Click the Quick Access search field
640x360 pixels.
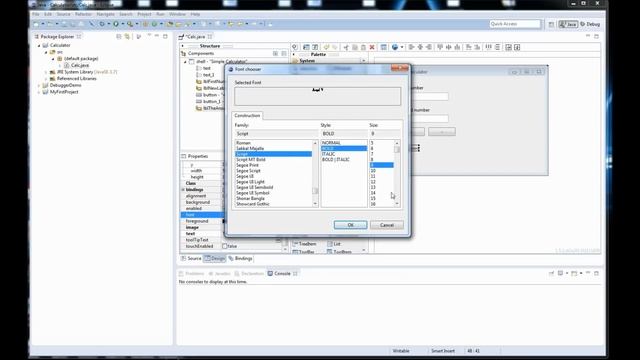(515, 24)
